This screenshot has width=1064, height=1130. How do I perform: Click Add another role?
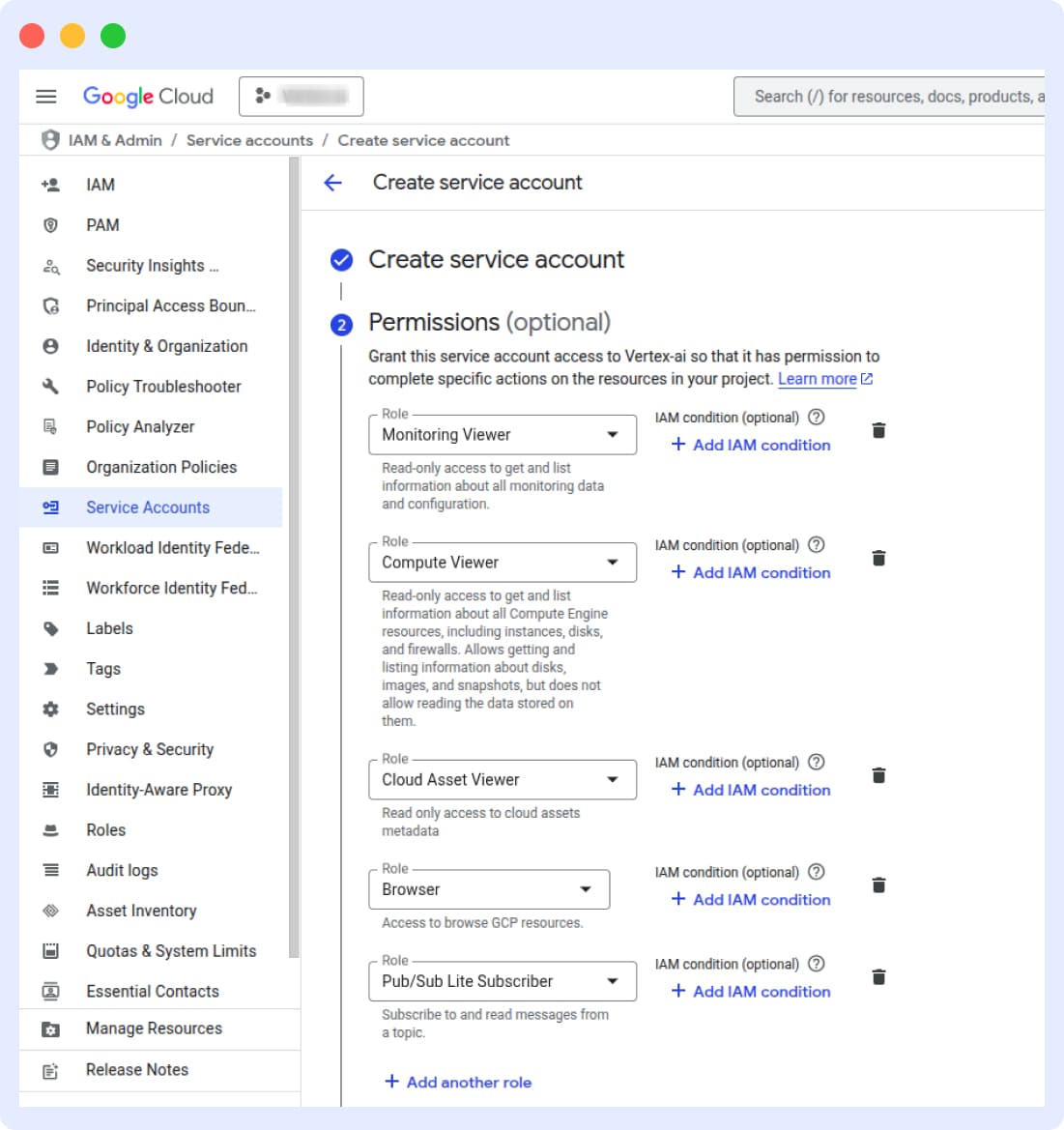point(458,1082)
